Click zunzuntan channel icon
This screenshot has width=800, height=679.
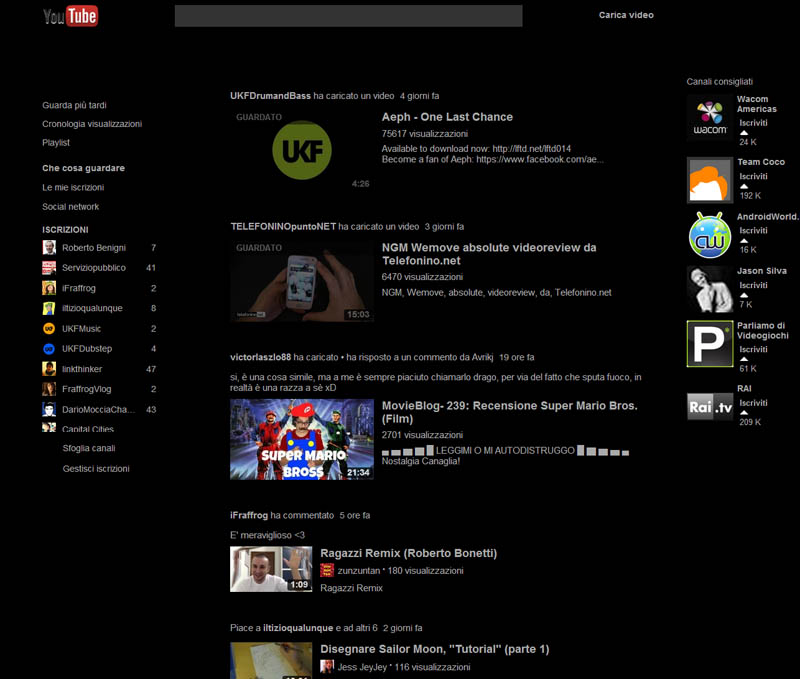pos(327,570)
